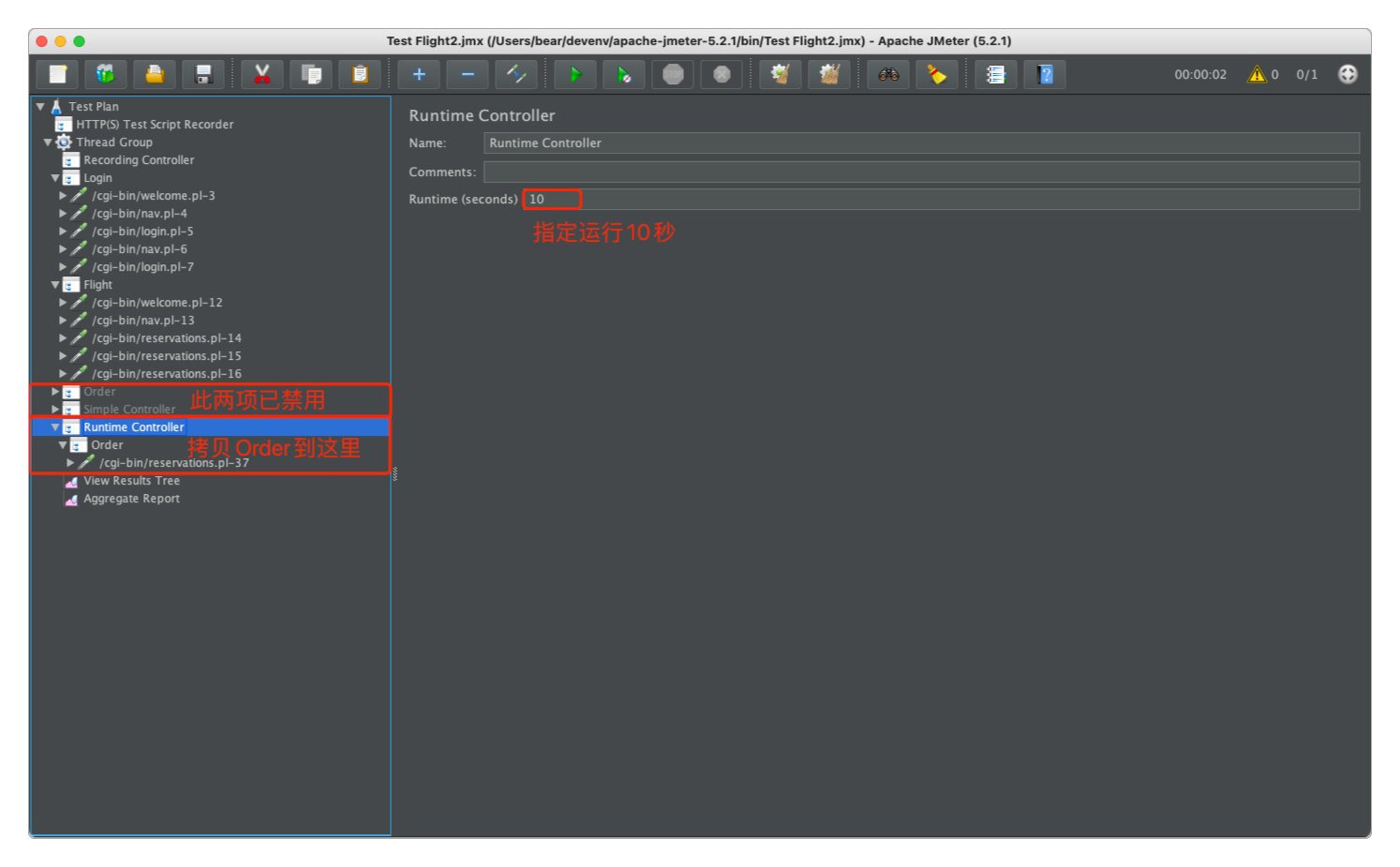The height and width of the screenshot is (867, 1400).
Task: Click the Runtime (seconds) field
Action: [x=941, y=199]
